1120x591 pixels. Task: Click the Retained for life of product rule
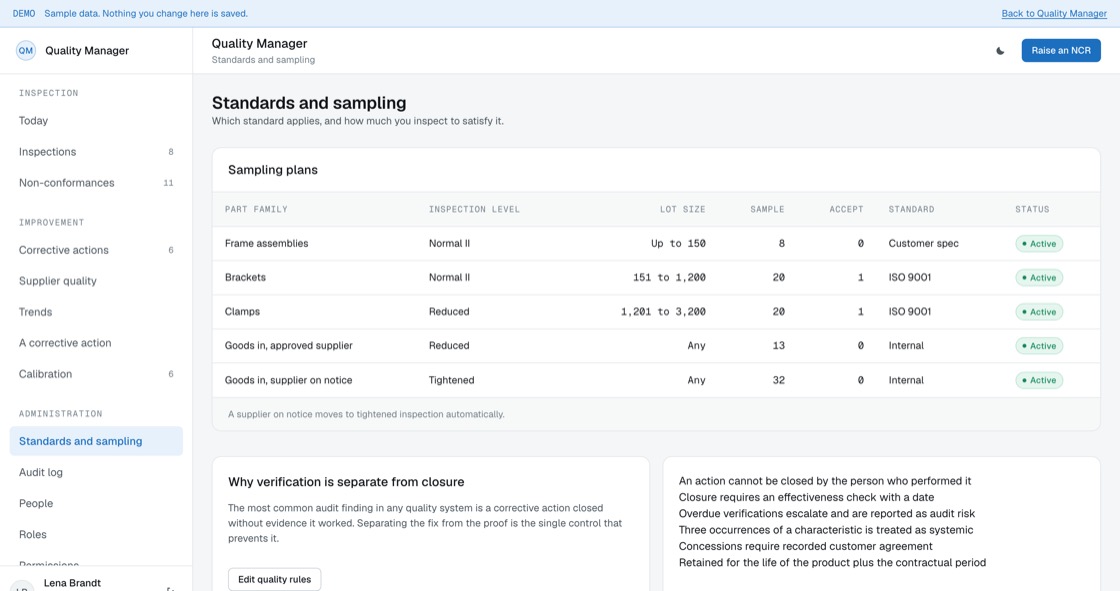832,563
